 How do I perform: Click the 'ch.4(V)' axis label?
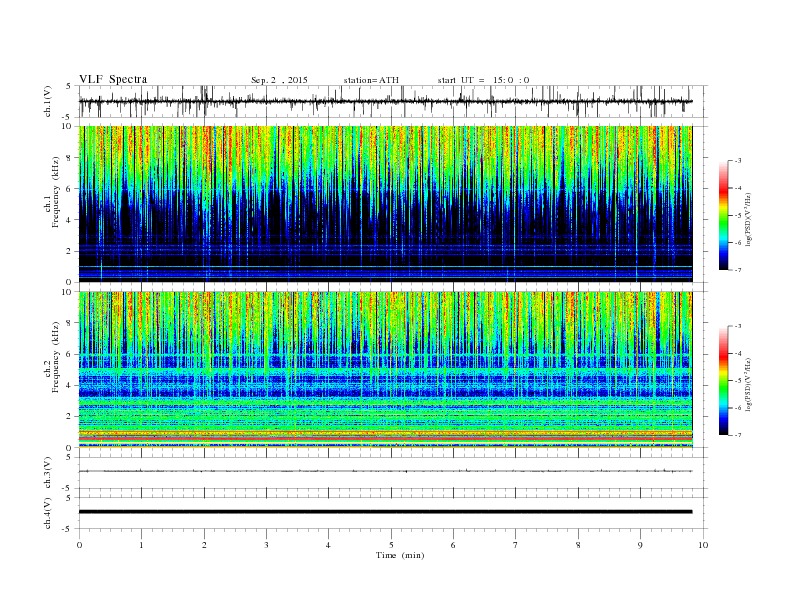[48, 513]
